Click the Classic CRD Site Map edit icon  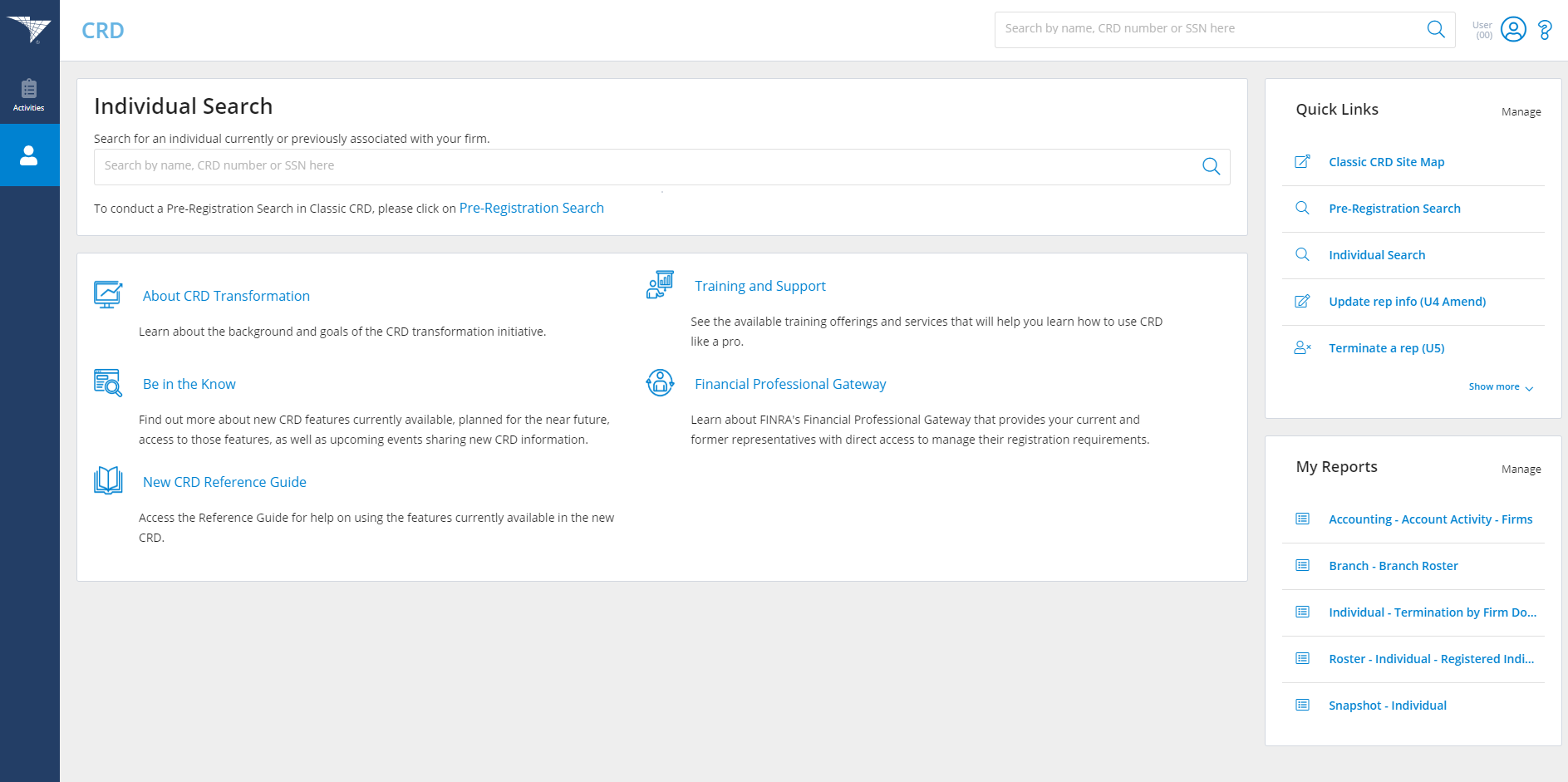click(1302, 161)
